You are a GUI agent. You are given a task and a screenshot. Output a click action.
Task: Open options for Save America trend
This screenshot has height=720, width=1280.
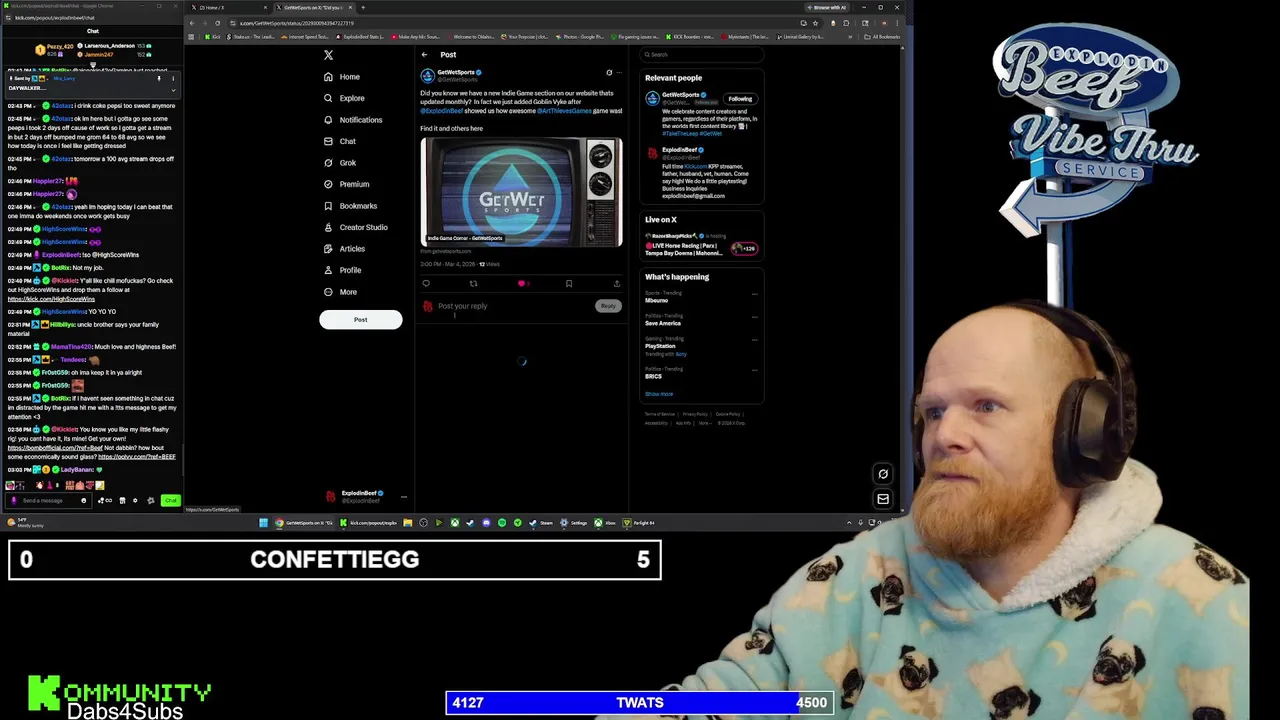coord(754,317)
